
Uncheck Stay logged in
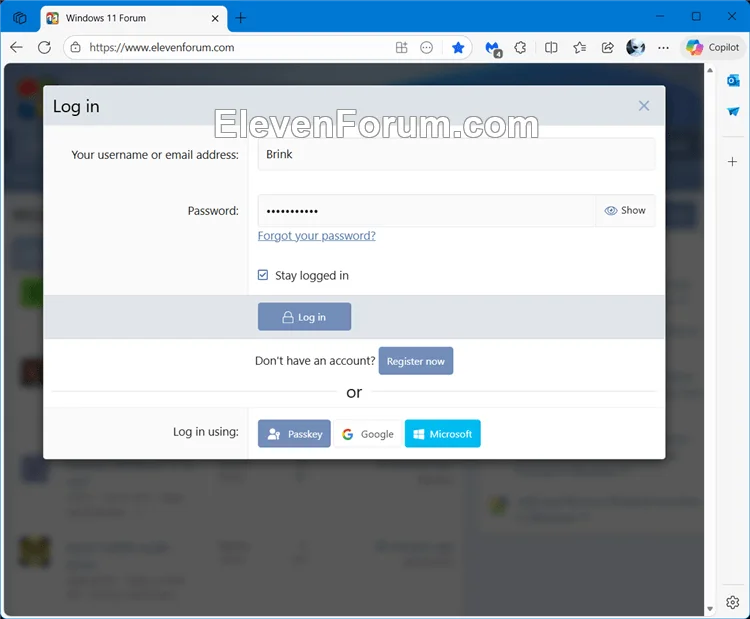(263, 275)
